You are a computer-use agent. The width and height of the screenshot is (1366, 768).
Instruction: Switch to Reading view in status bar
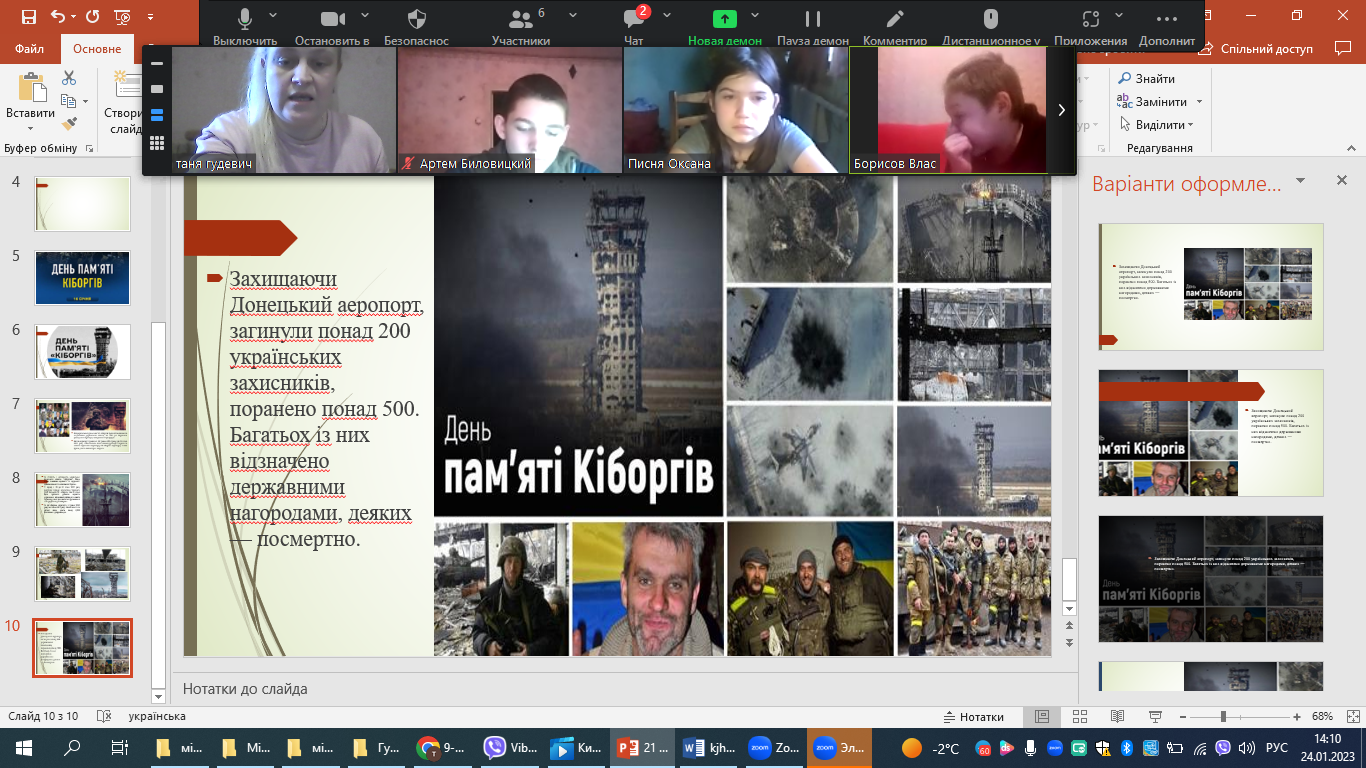(1116, 716)
